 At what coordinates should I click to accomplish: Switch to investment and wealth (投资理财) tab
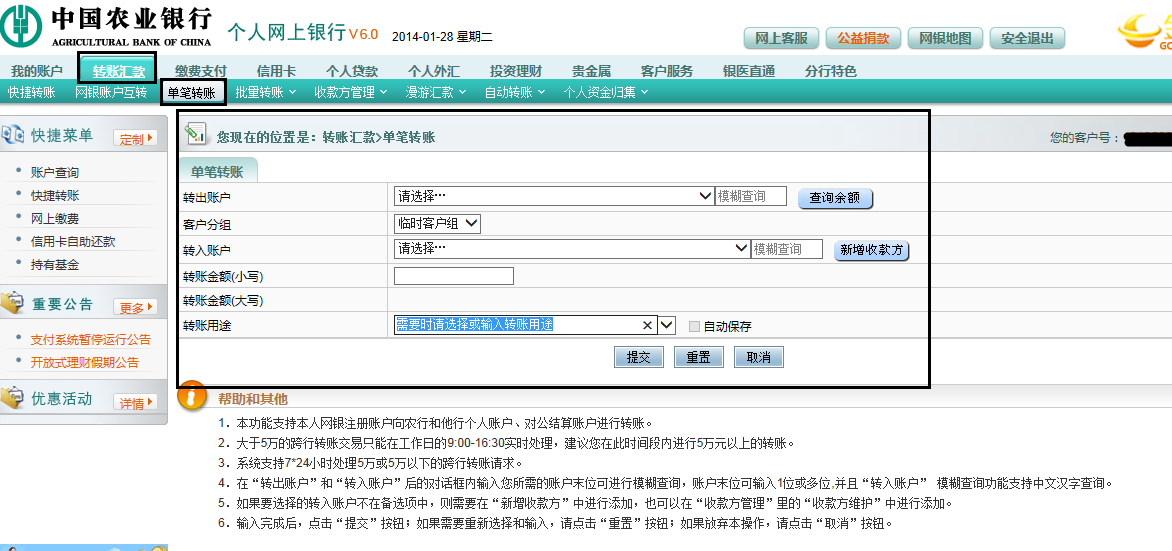click(515, 71)
